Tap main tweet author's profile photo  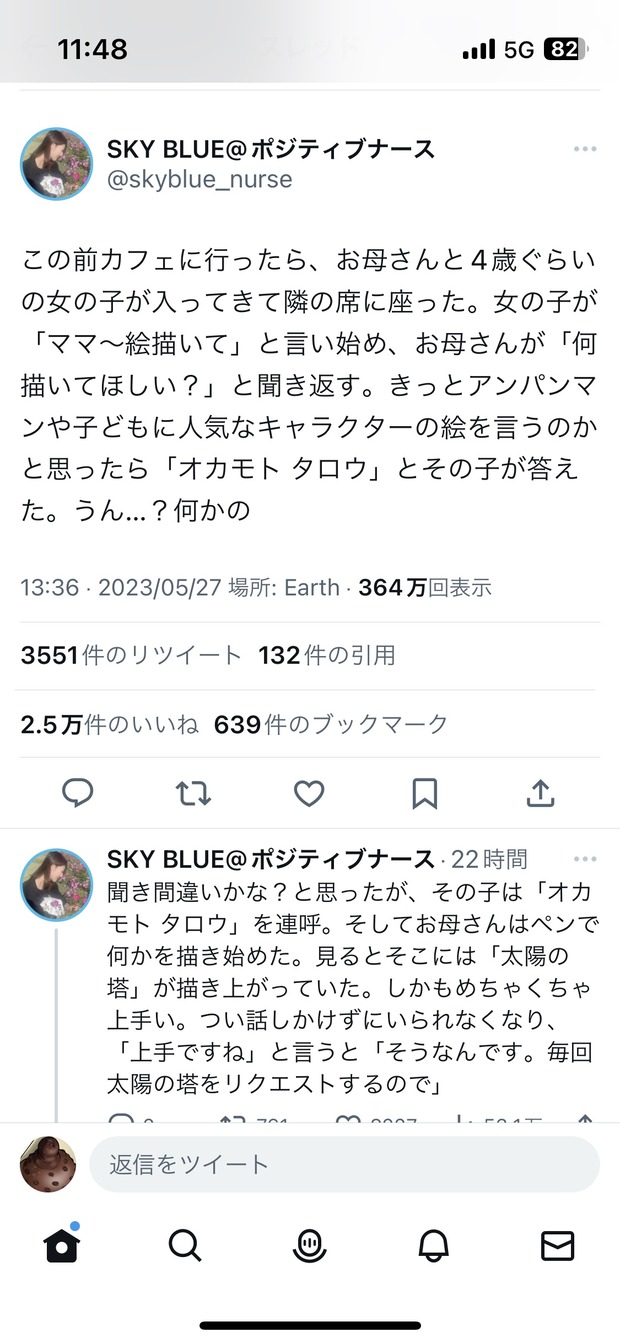click(56, 164)
